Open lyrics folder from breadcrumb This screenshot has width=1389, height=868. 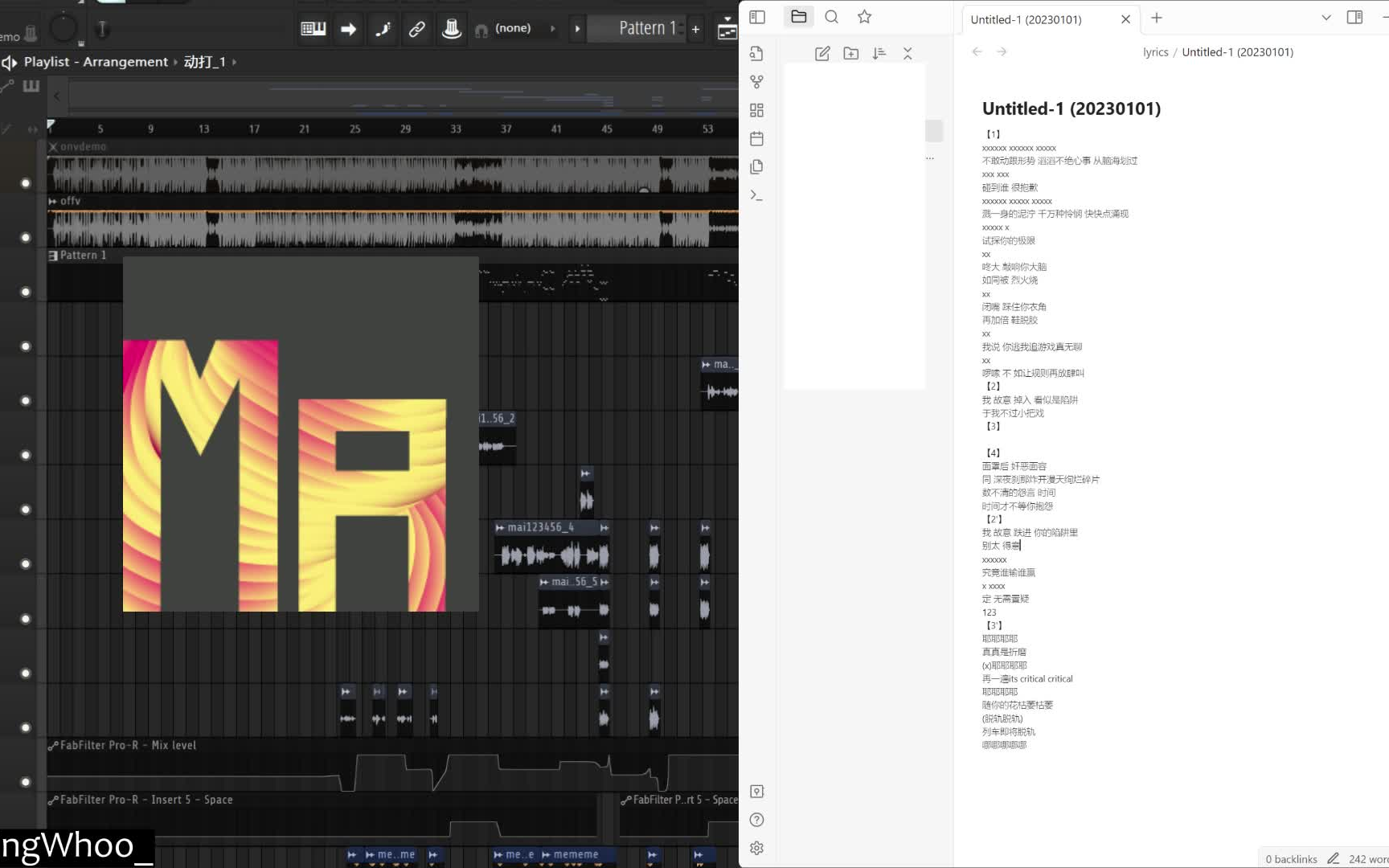tap(1155, 52)
